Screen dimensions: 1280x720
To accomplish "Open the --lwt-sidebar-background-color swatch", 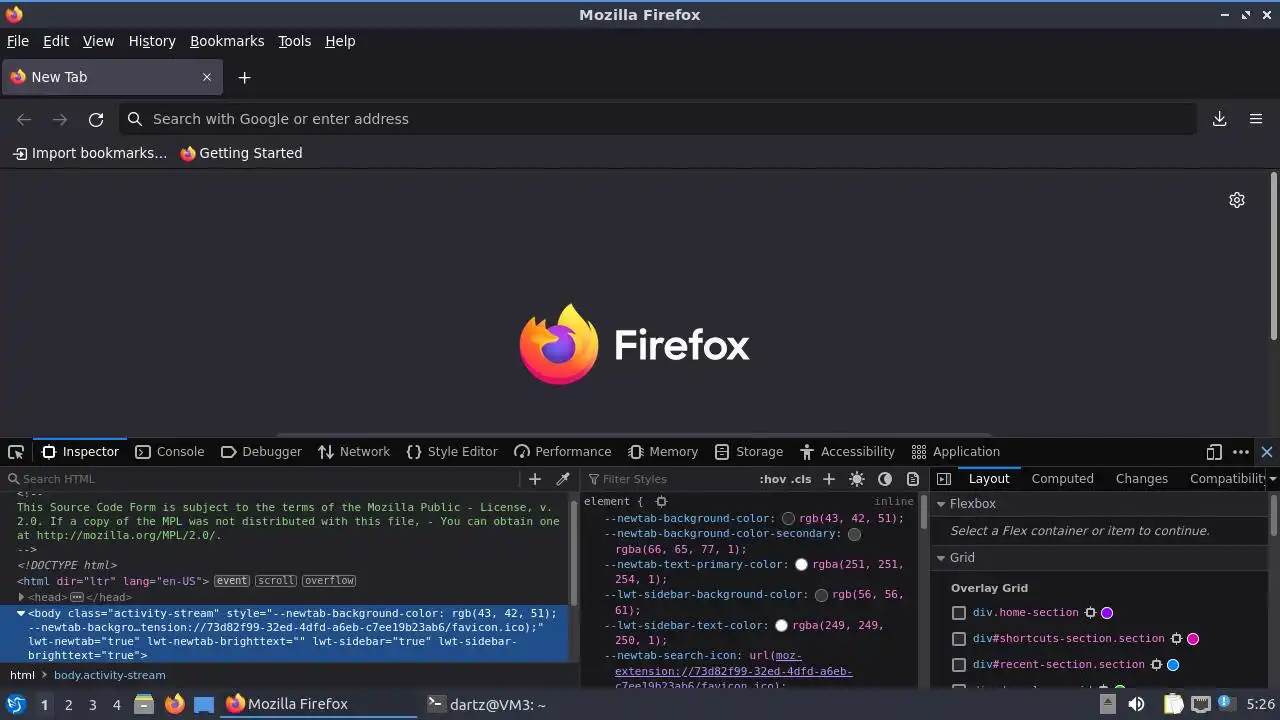I will coord(821,595).
